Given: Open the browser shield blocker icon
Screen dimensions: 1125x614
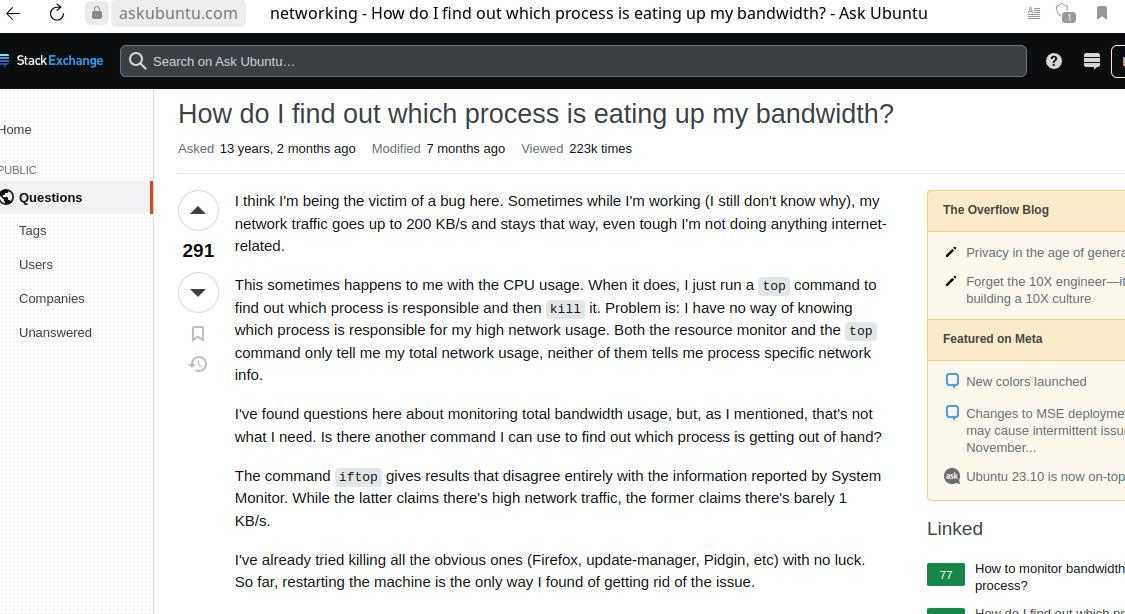Looking at the screenshot, I should pos(1066,13).
